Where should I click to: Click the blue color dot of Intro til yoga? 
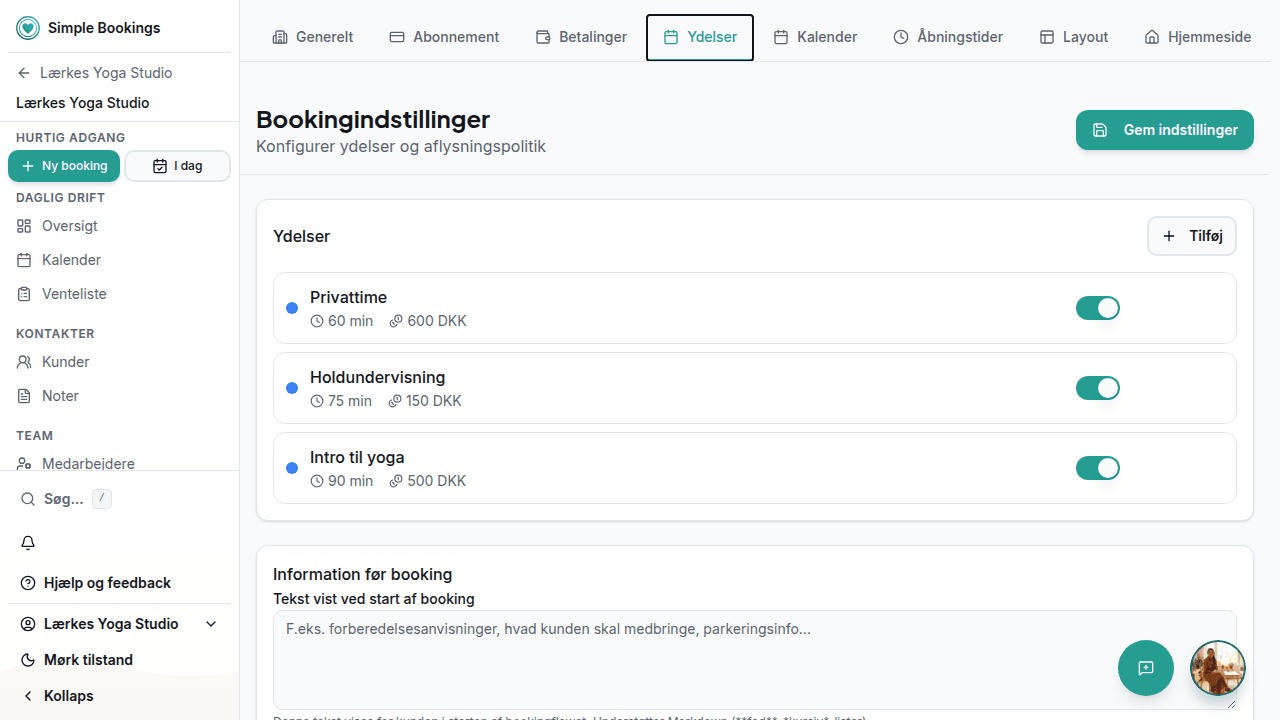pos(292,468)
